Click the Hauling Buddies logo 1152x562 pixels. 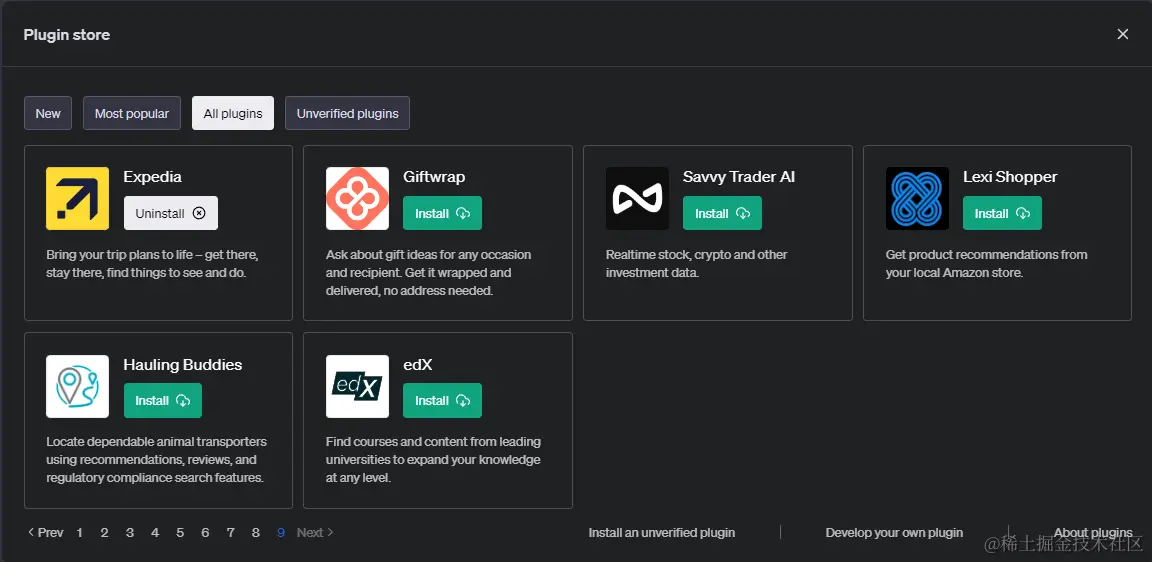(x=77, y=386)
